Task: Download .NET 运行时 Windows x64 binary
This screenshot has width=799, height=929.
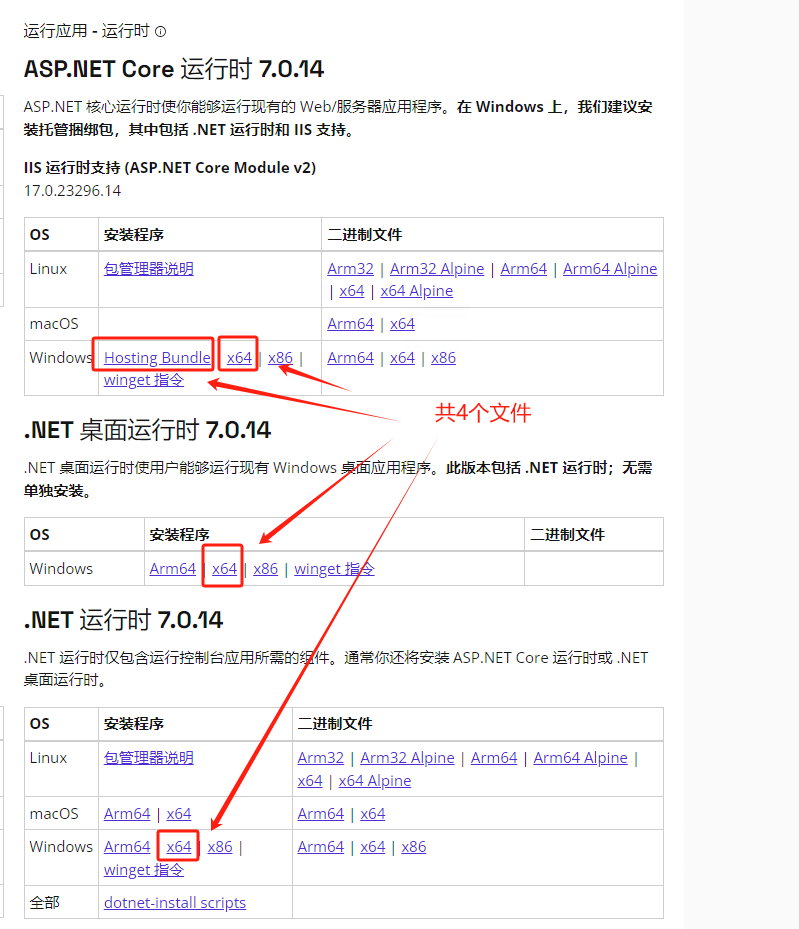Action: [x=373, y=847]
